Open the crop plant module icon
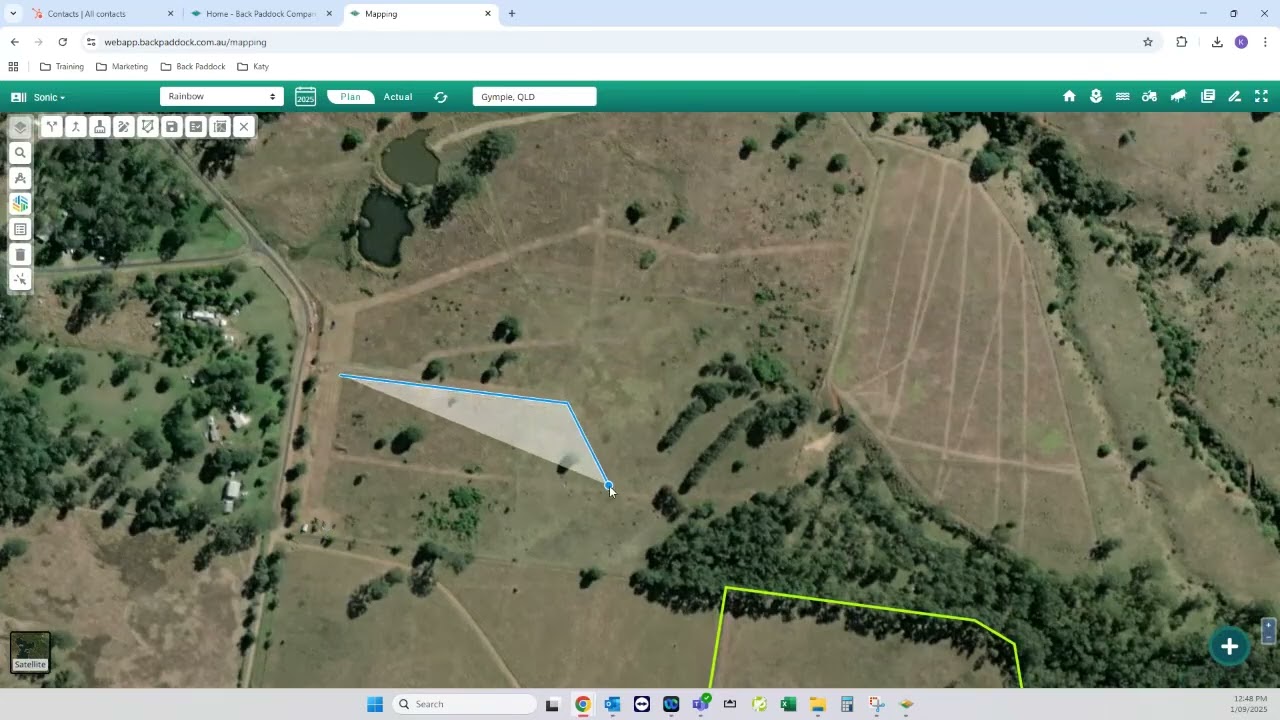 click(1096, 96)
